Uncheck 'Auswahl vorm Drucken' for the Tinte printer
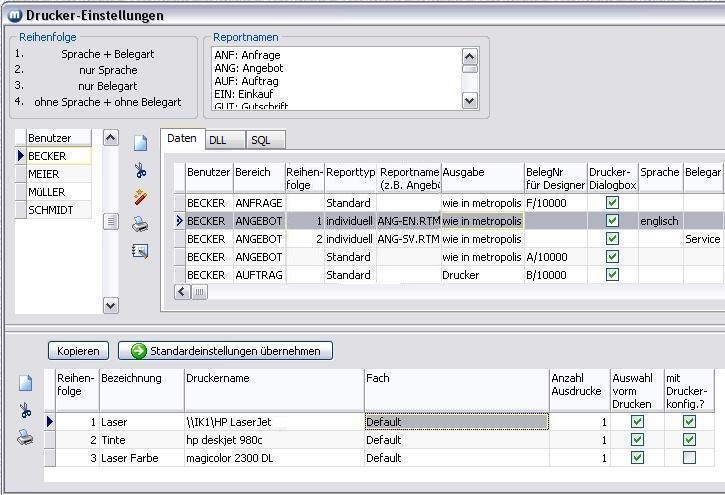725x495 pixels. pyautogui.click(x=637, y=440)
